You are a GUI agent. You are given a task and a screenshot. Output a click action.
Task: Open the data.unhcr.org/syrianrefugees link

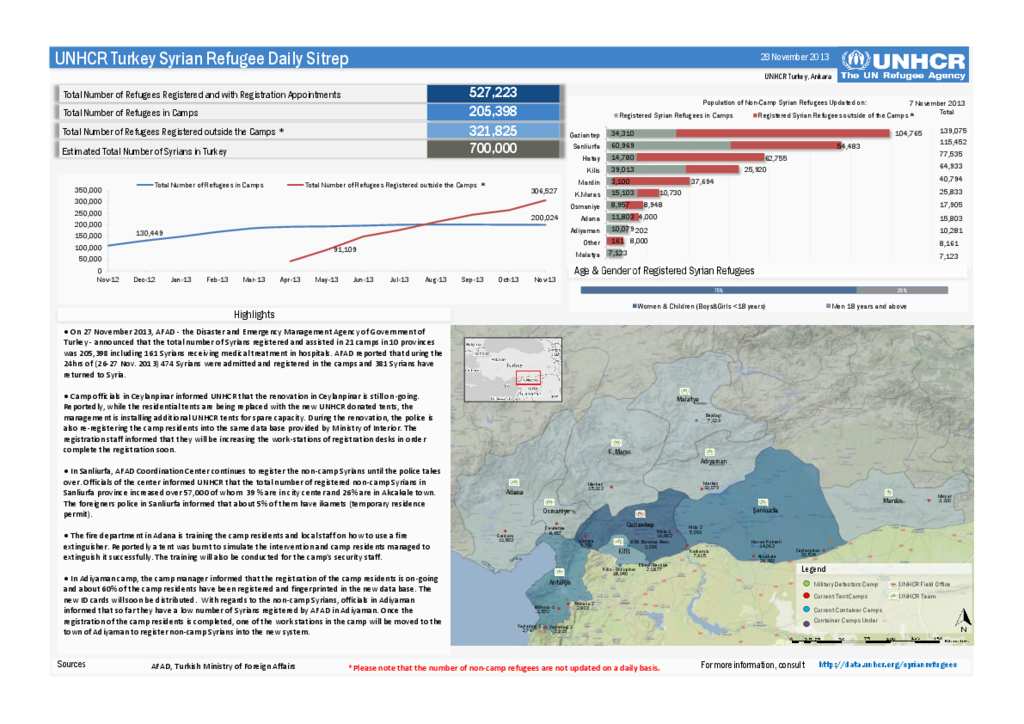886,663
